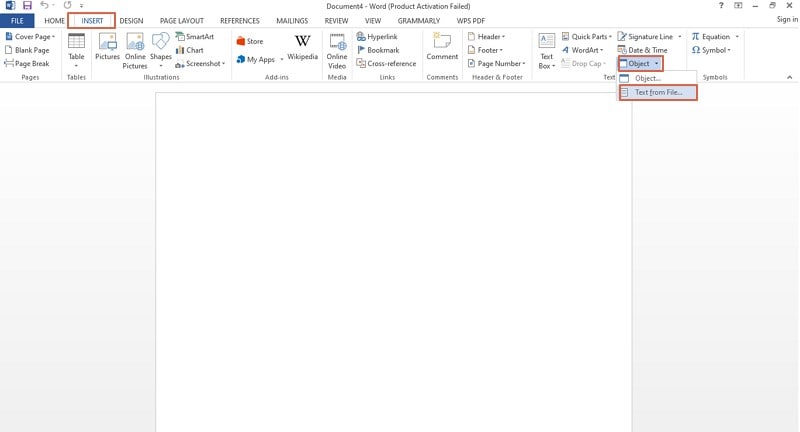Click the Object button in the ribbon
This screenshot has height=432, width=800.
pos(640,64)
